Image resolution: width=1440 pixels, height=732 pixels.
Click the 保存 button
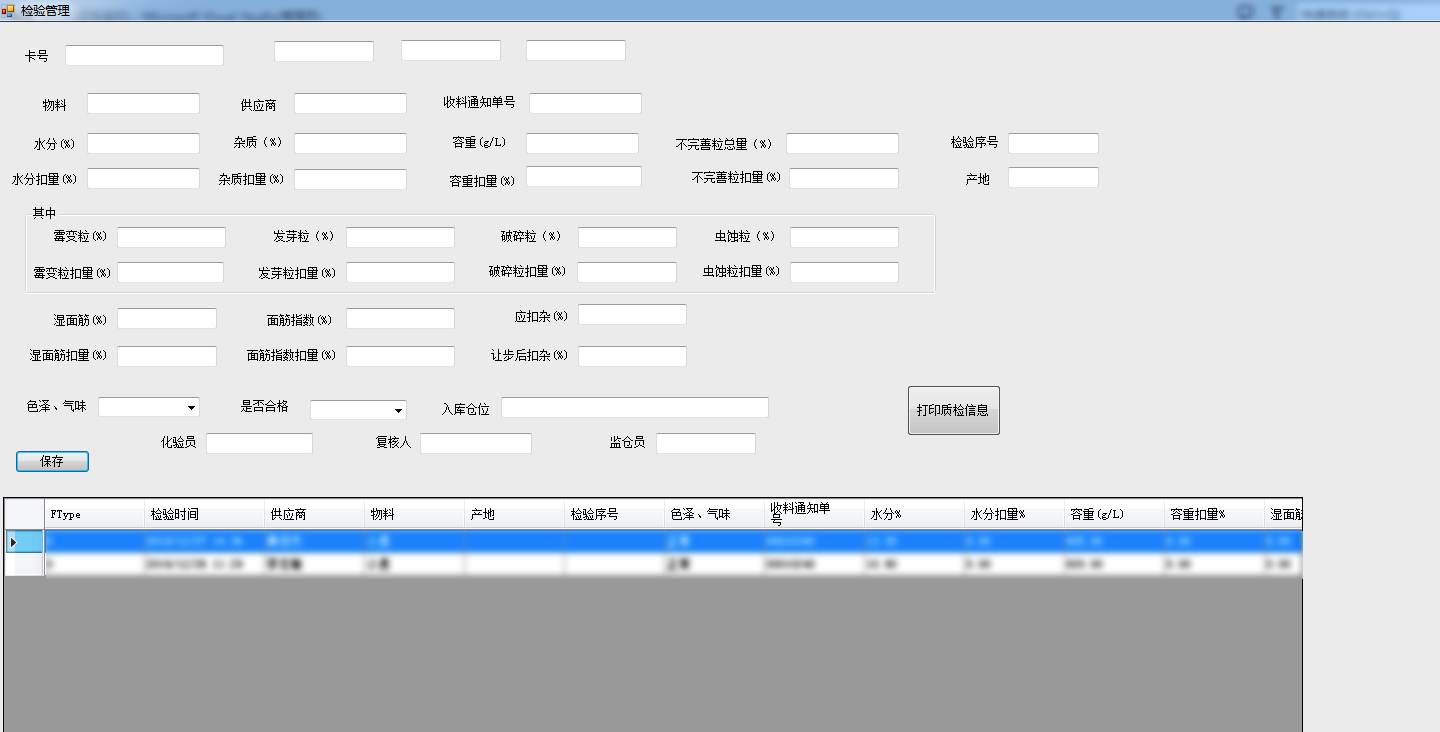tap(52, 461)
